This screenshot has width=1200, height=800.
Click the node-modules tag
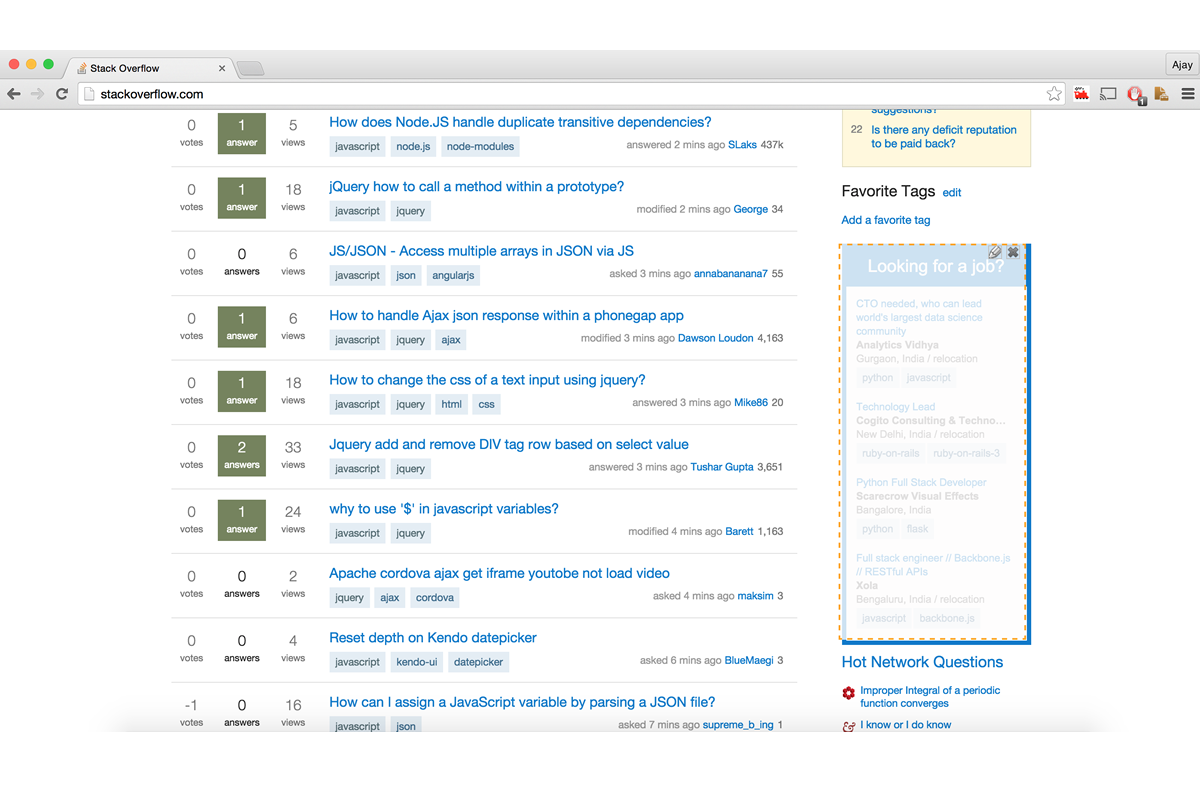point(480,146)
